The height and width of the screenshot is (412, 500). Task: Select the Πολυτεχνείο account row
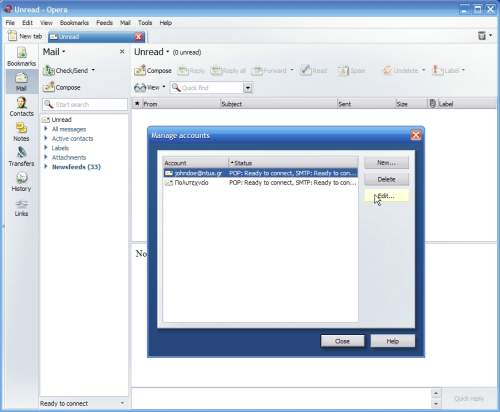tap(260, 183)
